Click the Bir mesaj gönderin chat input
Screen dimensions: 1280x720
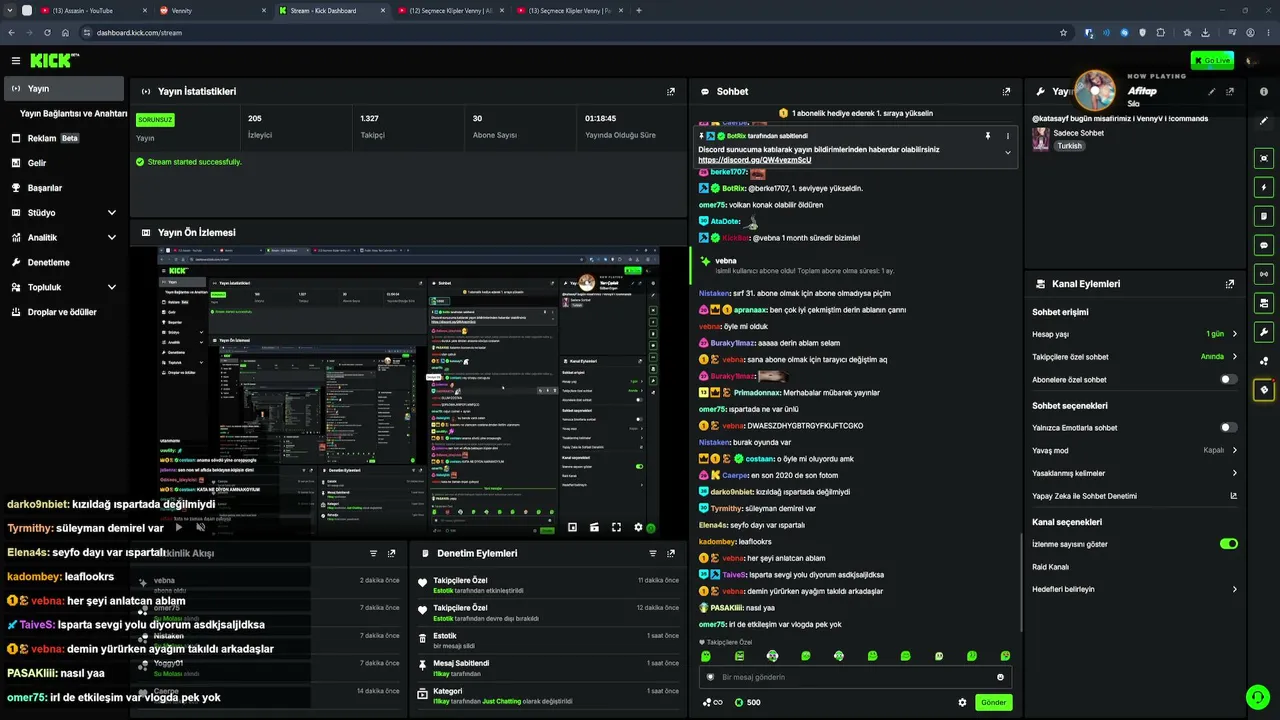(x=855, y=677)
